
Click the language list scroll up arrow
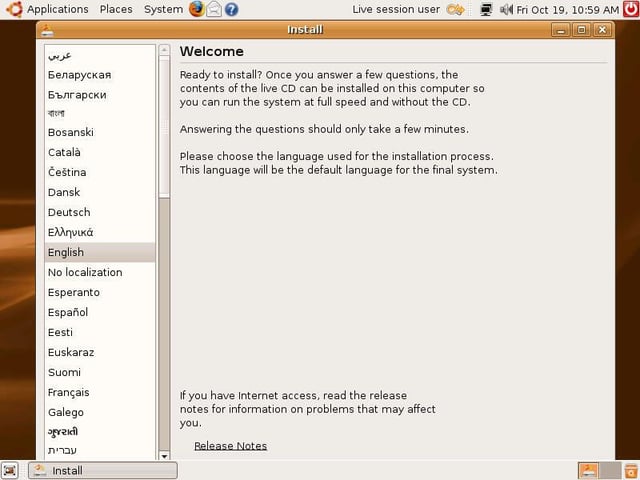coord(164,50)
